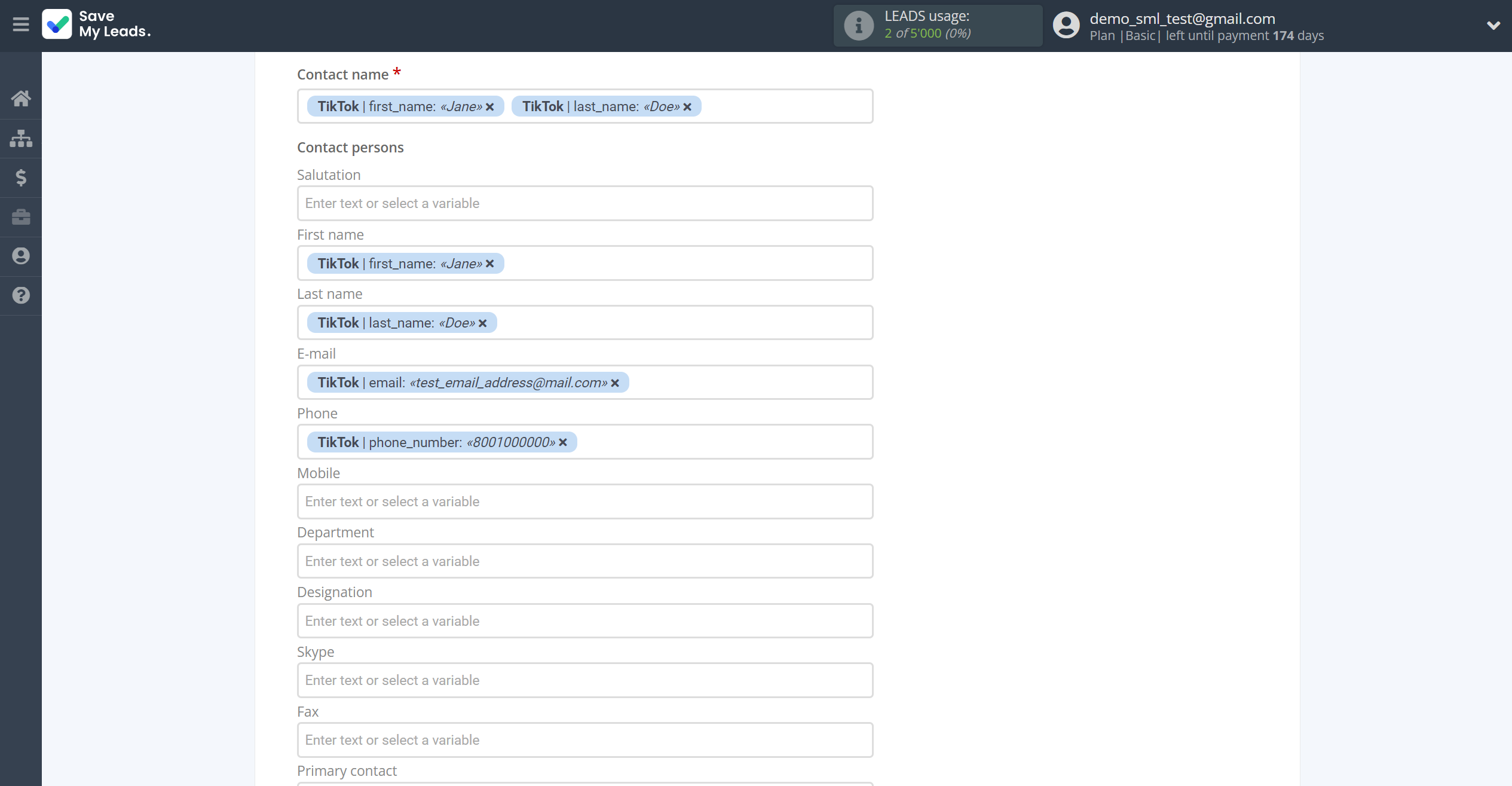Remove the email variable tag

pos(615,383)
